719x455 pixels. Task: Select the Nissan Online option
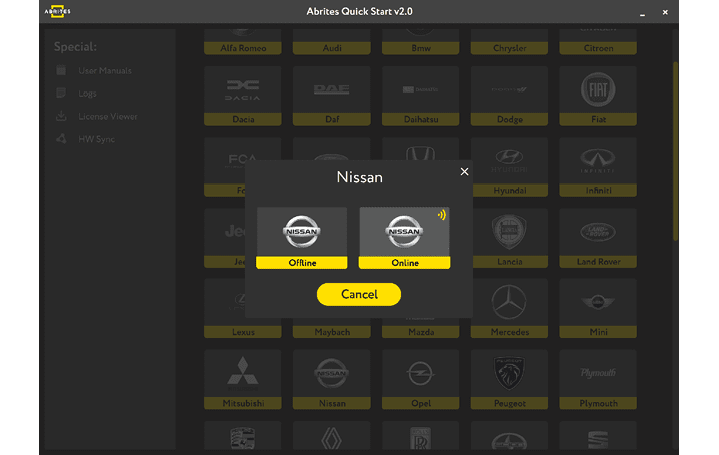tap(404, 238)
